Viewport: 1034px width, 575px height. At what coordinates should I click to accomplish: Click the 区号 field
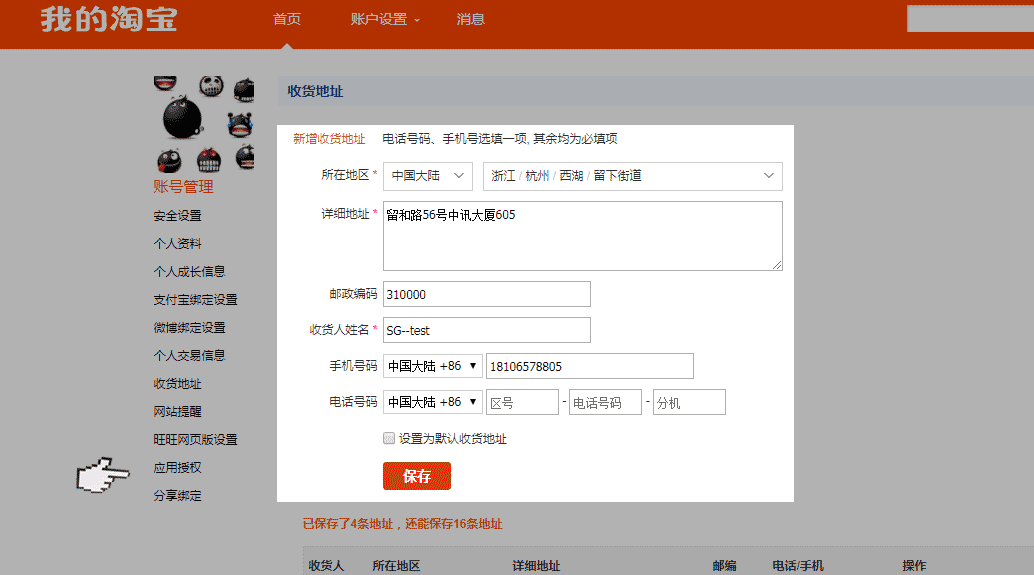[x=522, y=402]
